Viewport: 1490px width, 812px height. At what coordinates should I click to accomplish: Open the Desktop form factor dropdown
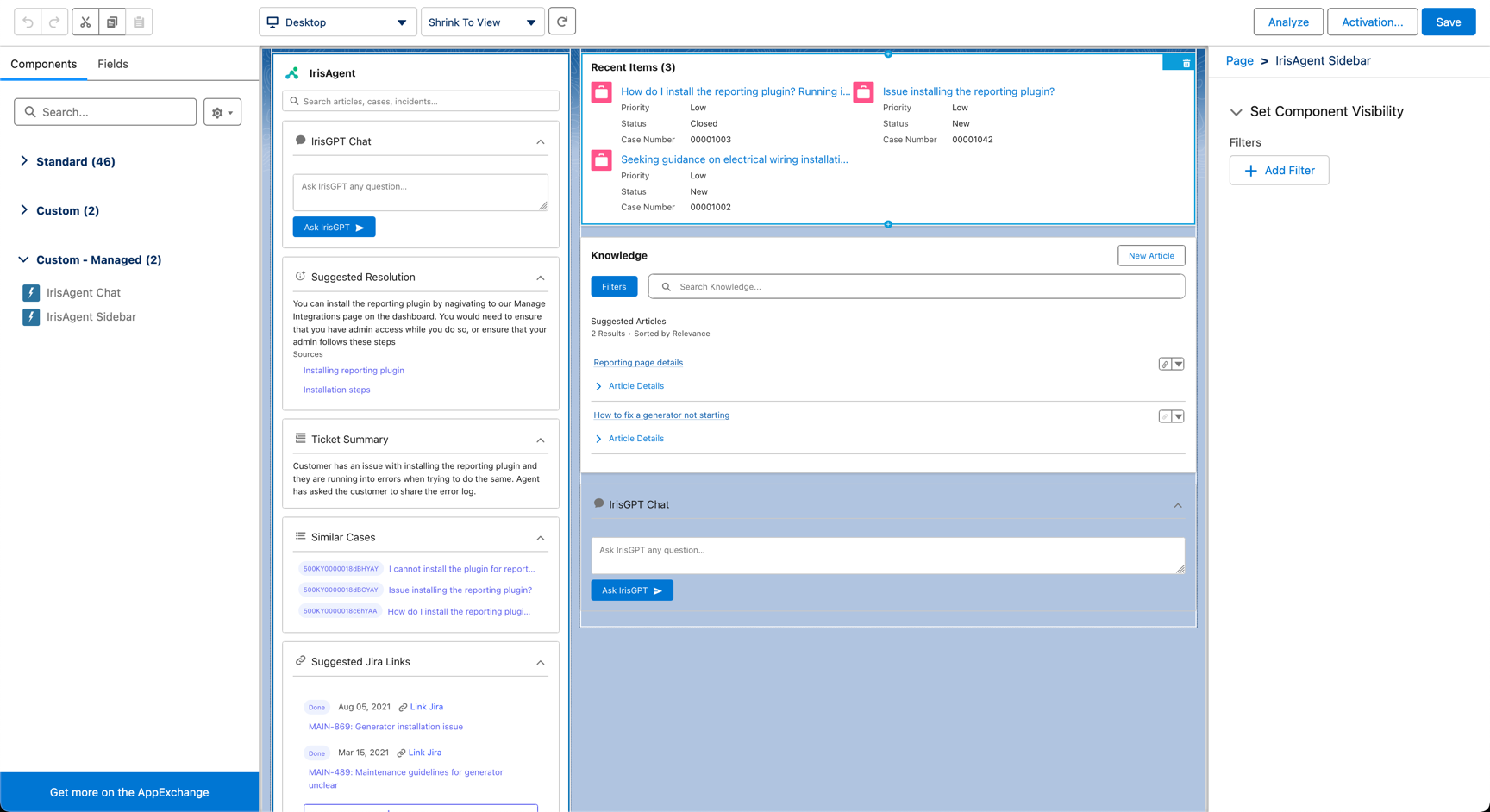pyautogui.click(x=338, y=22)
